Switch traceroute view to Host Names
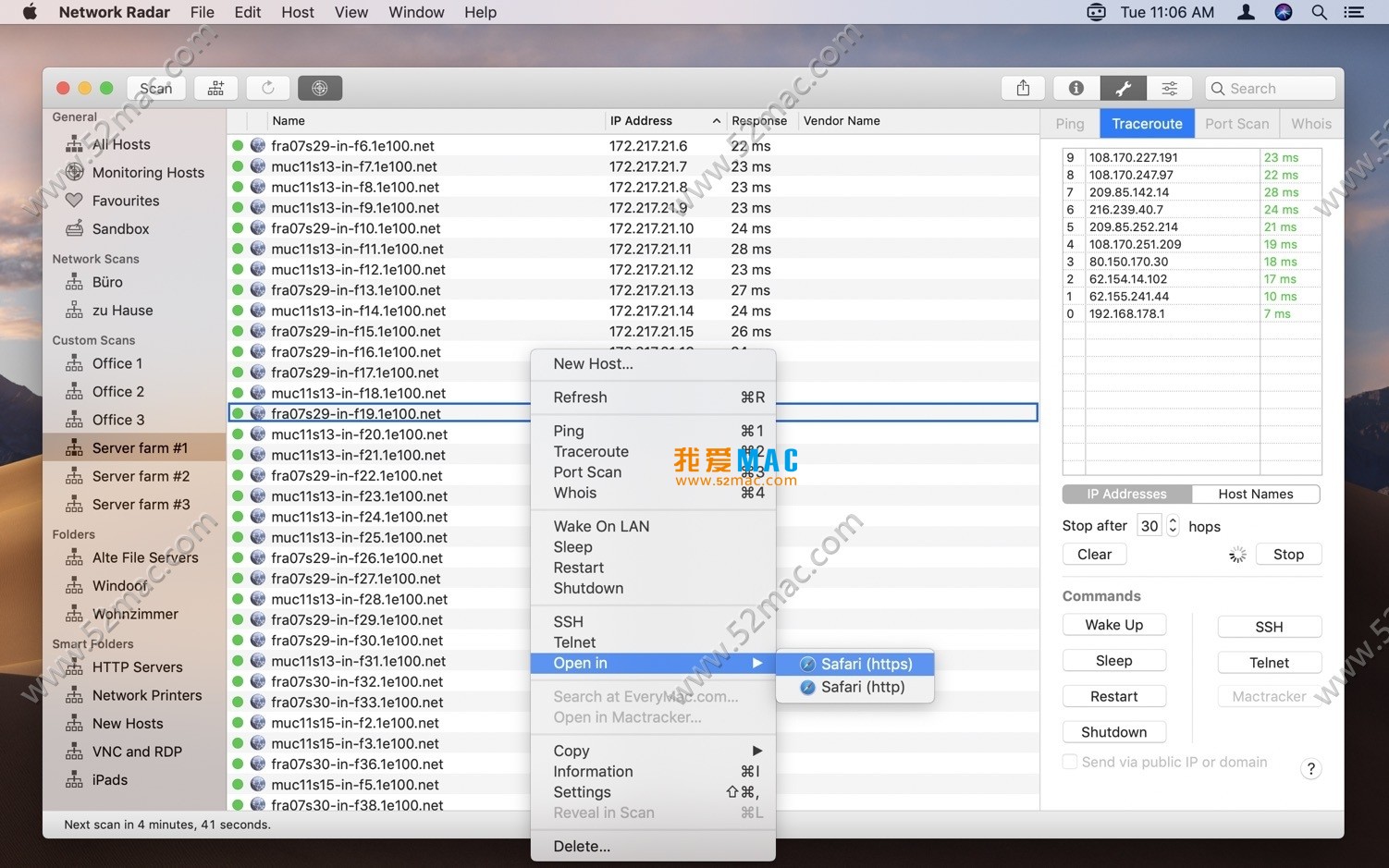This screenshot has width=1389, height=868. [1255, 494]
